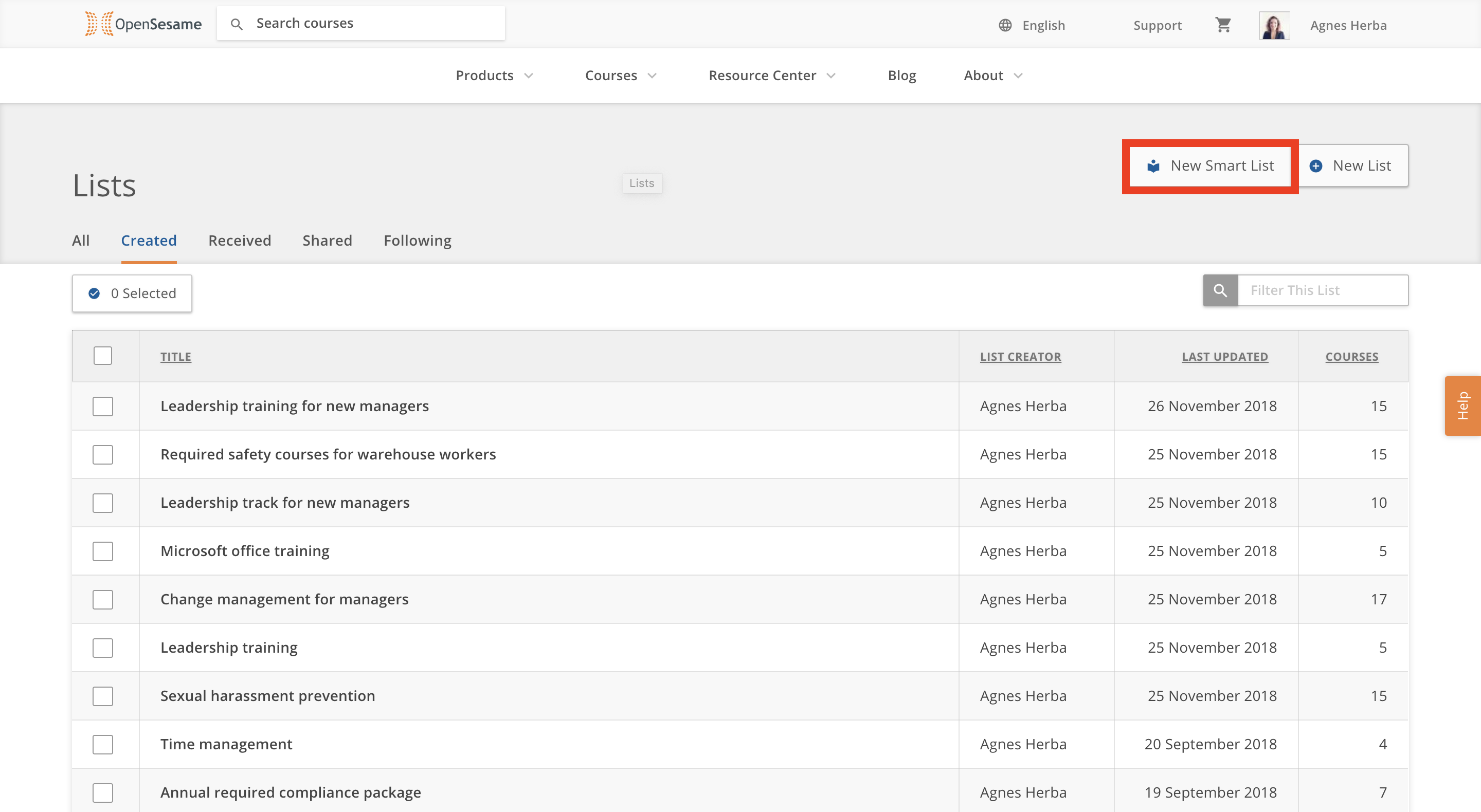Click the gray filter search icon
1481x812 pixels.
tap(1220, 290)
